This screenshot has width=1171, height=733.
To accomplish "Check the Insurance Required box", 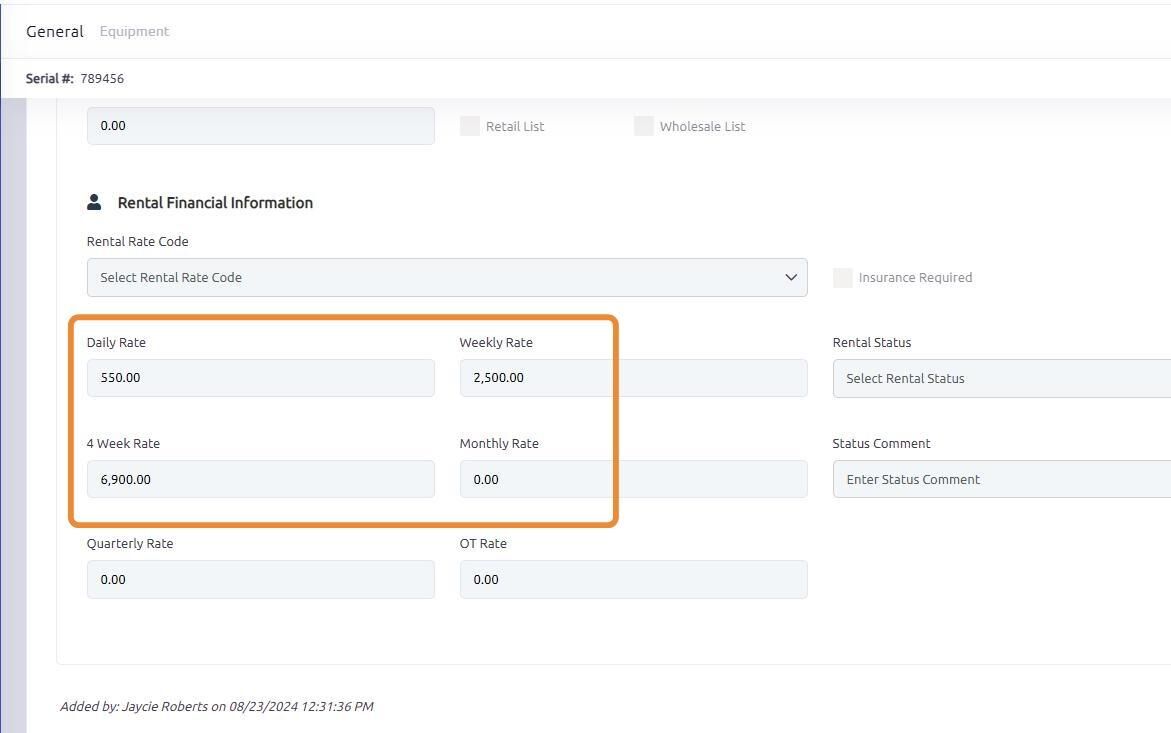I will [843, 278].
